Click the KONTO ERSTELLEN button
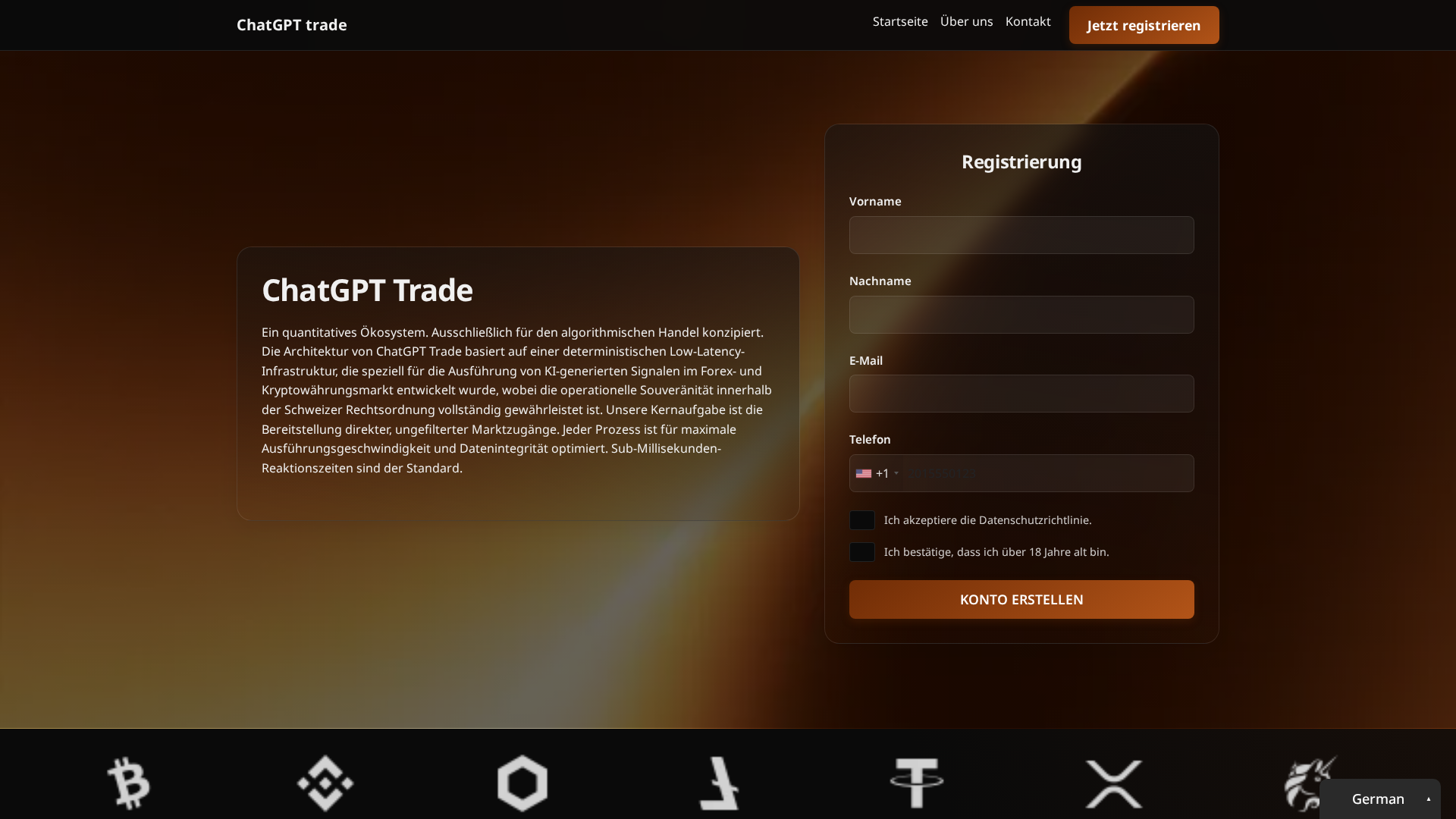Viewport: 1456px width, 819px height. click(x=1021, y=599)
